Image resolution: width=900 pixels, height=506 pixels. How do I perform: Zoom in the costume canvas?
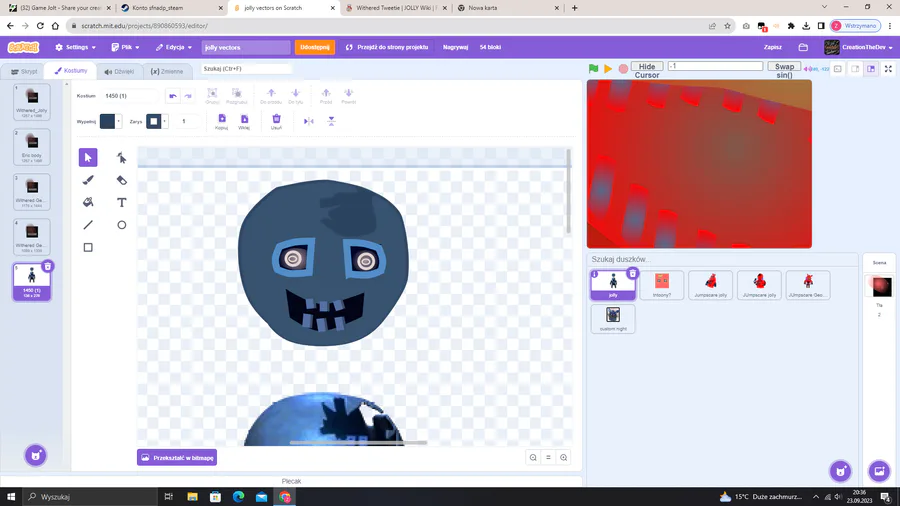coord(564,457)
